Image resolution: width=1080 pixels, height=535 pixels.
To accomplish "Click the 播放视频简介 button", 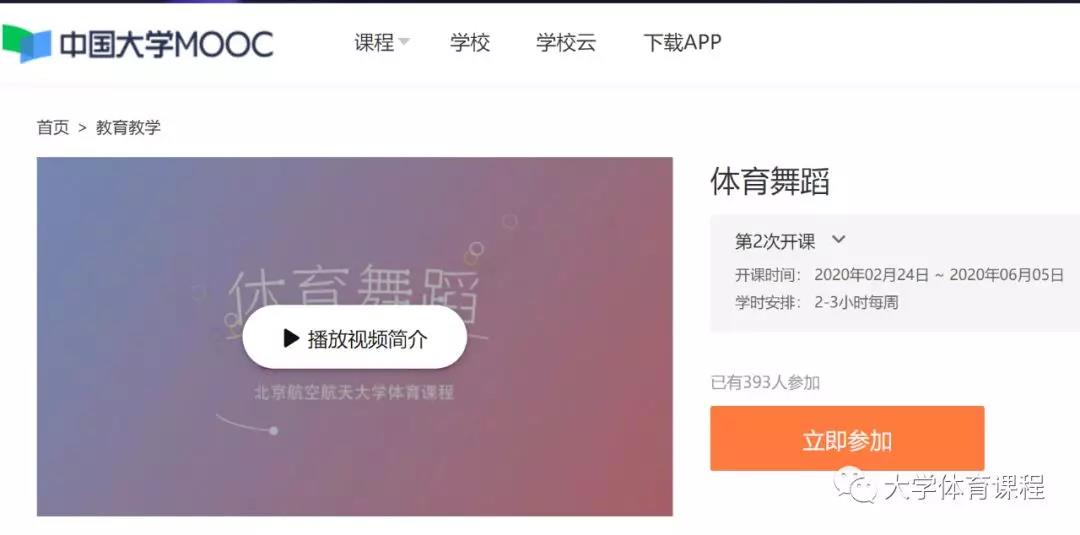I will click(x=355, y=337).
